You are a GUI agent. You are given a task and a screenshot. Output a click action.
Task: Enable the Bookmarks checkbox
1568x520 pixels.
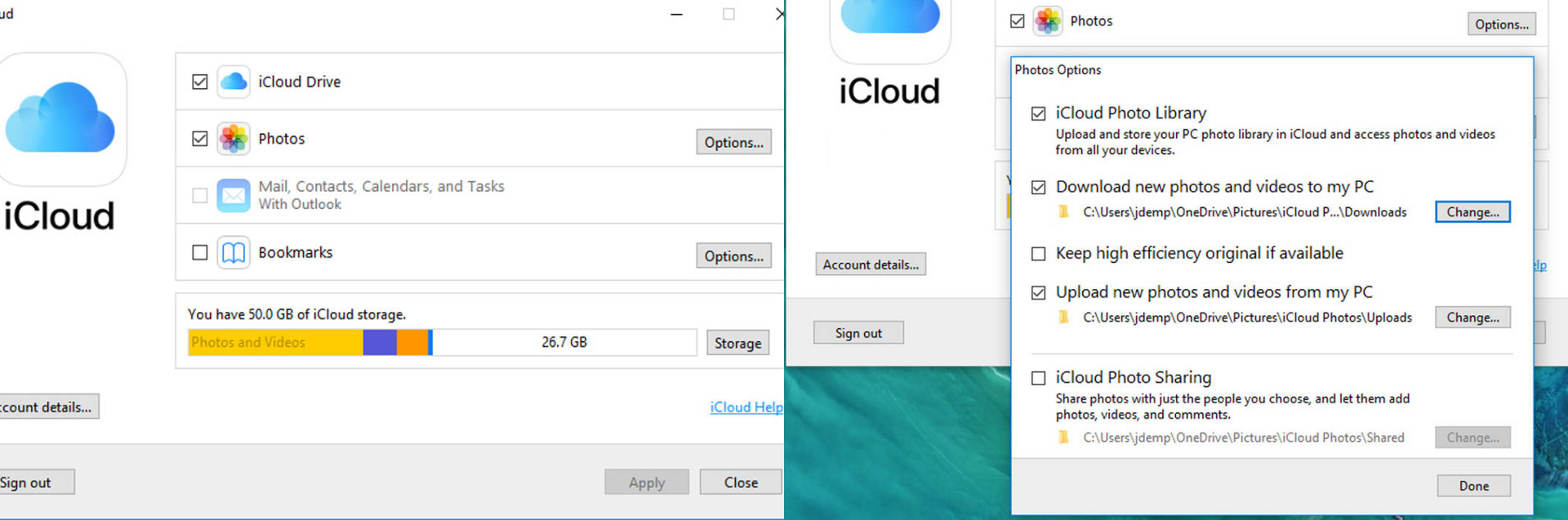click(200, 252)
